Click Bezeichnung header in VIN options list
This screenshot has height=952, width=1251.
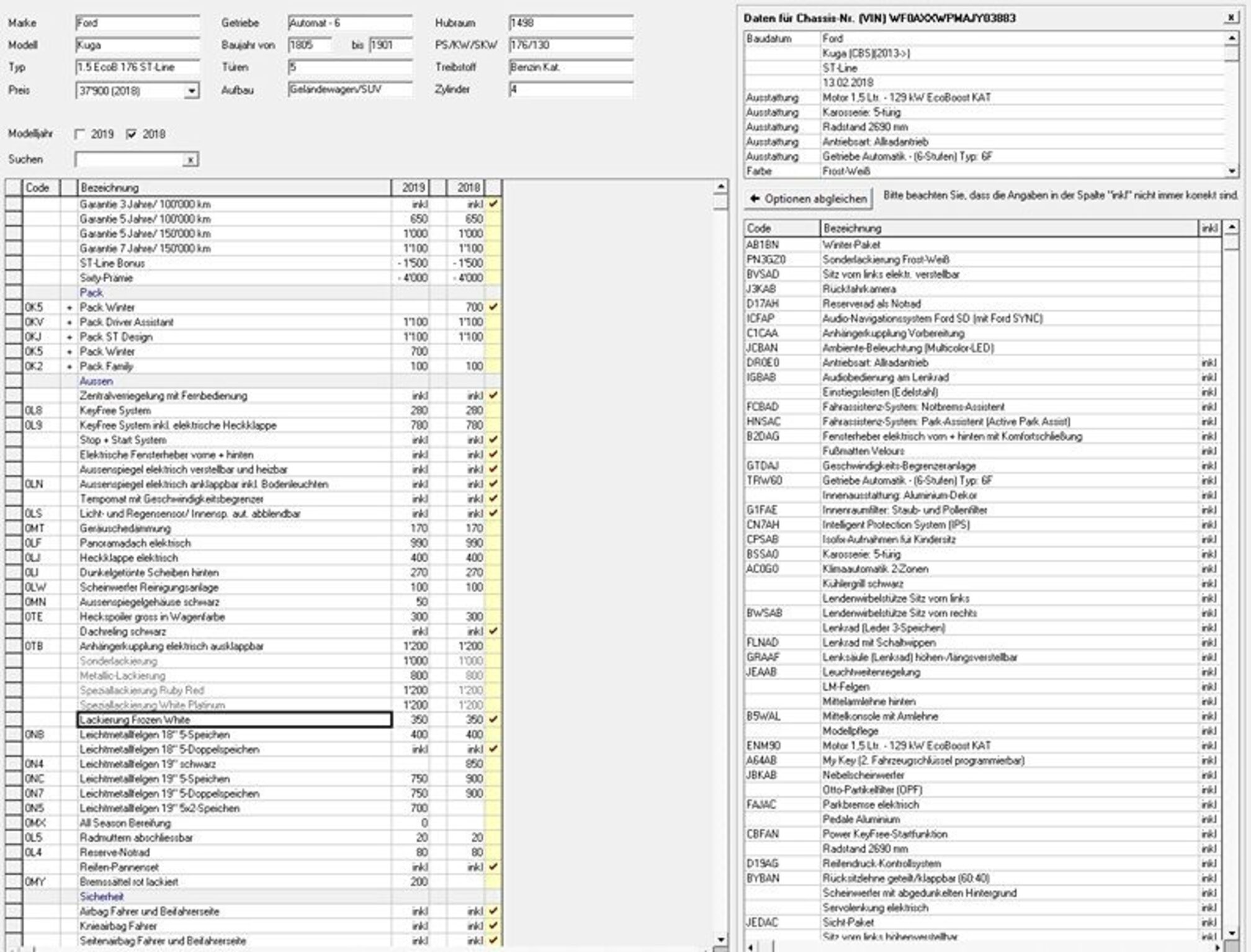[x=1009, y=228]
